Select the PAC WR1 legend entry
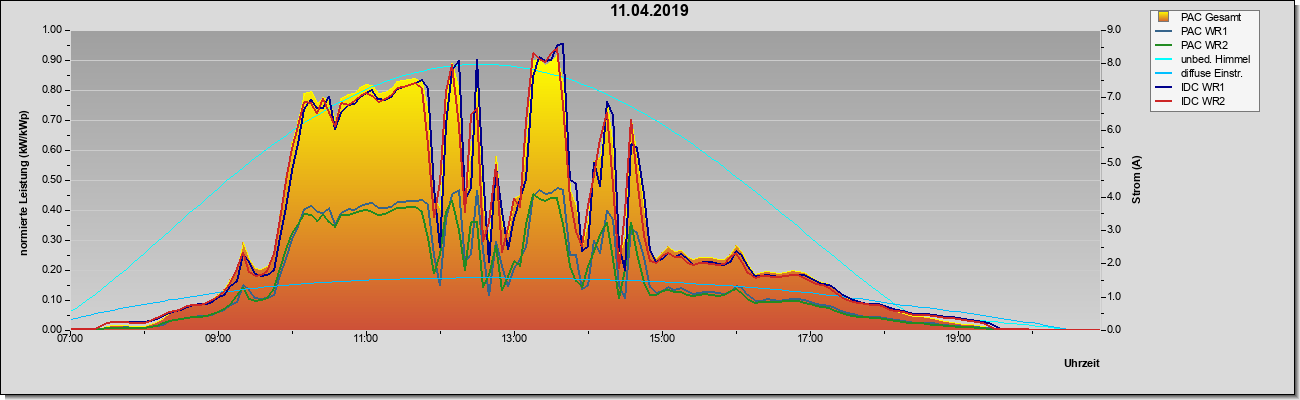The height and width of the screenshot is (400, 1300). tap(1203, 31)
